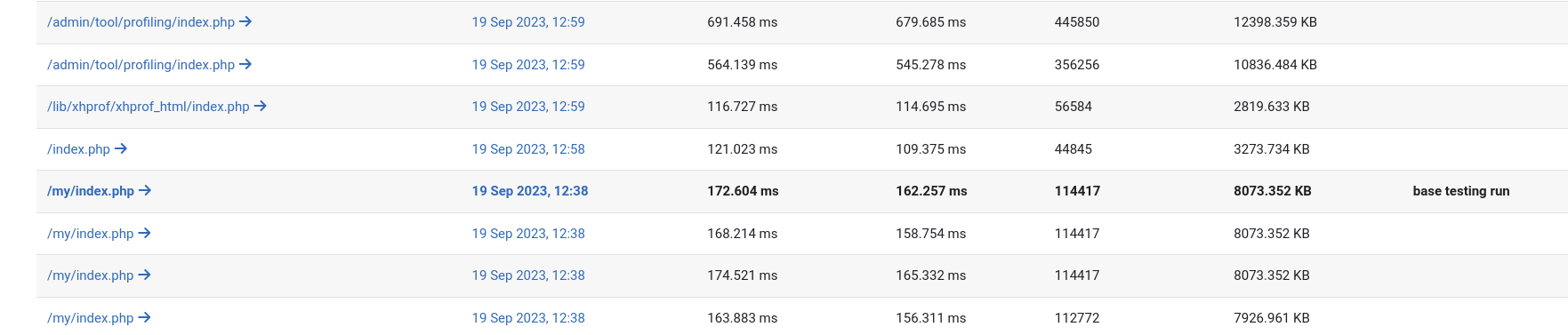1568x335 pixels.
Task: Click arrow icon on bold /my/index.php base run
Action: [145, 191]
